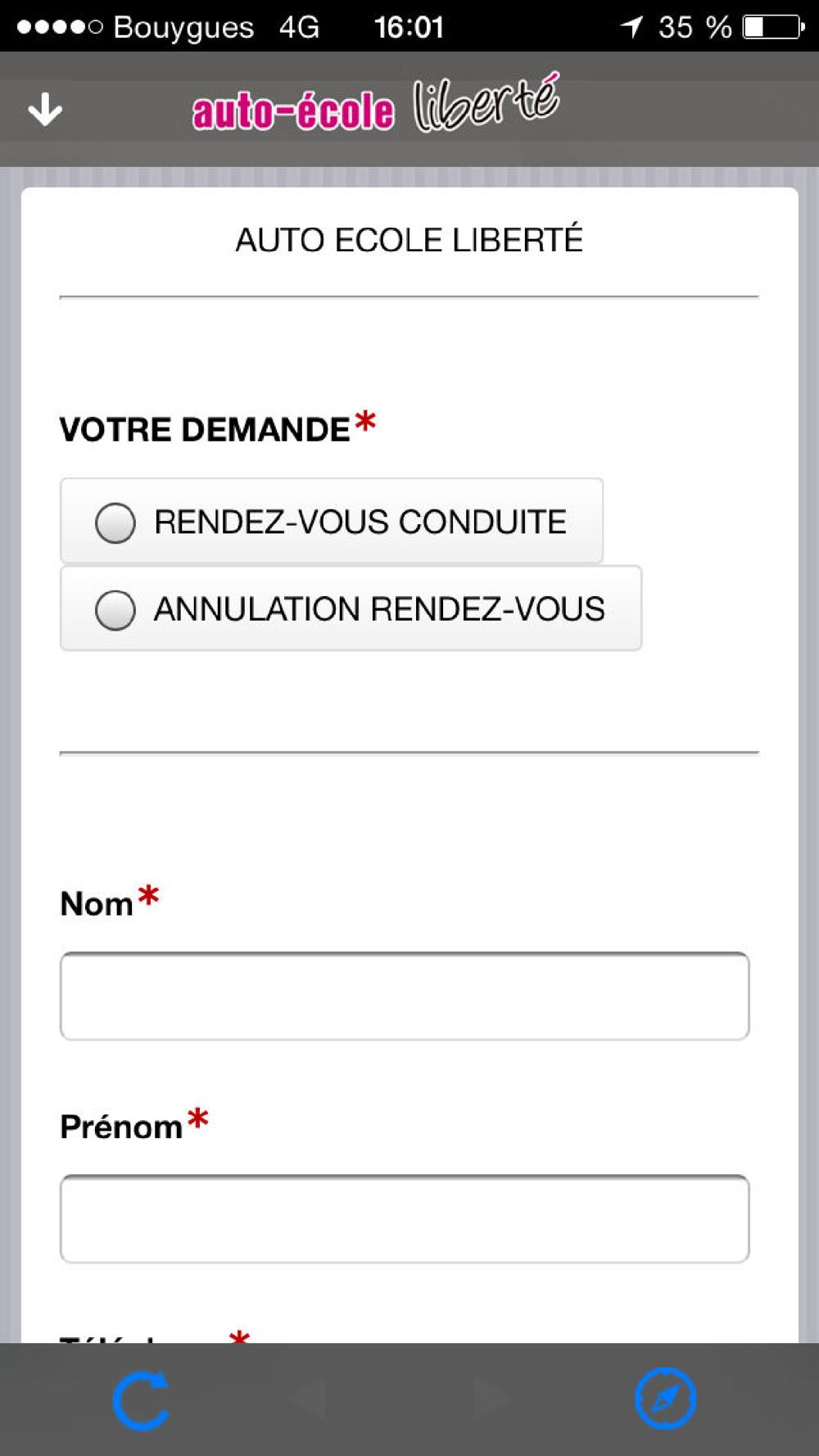Tap the Bouygues carrier name
The image size is (819, 1456).
tap(183, 27)
